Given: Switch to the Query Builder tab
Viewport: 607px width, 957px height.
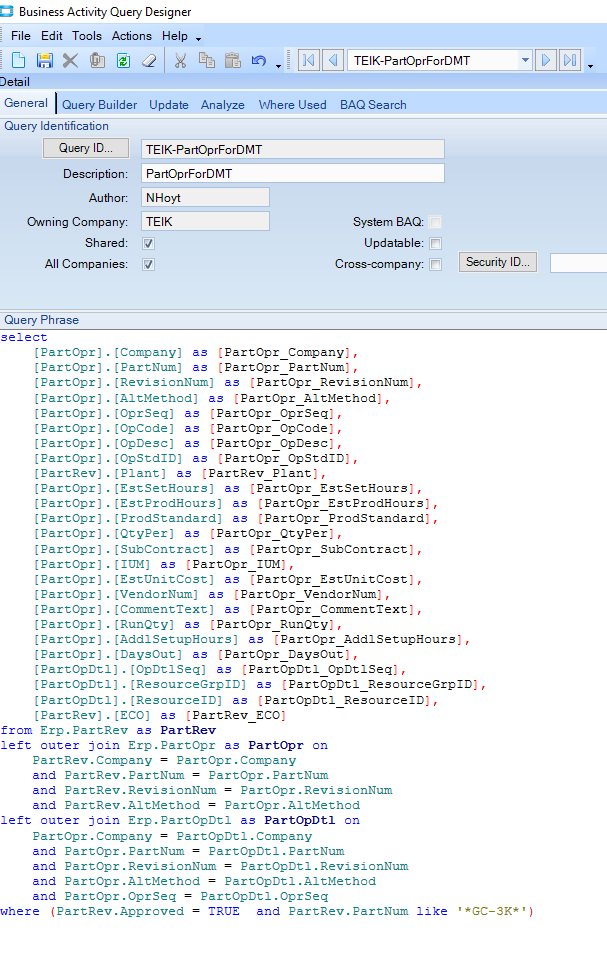Looking at the screenshot, I should 99,105.
